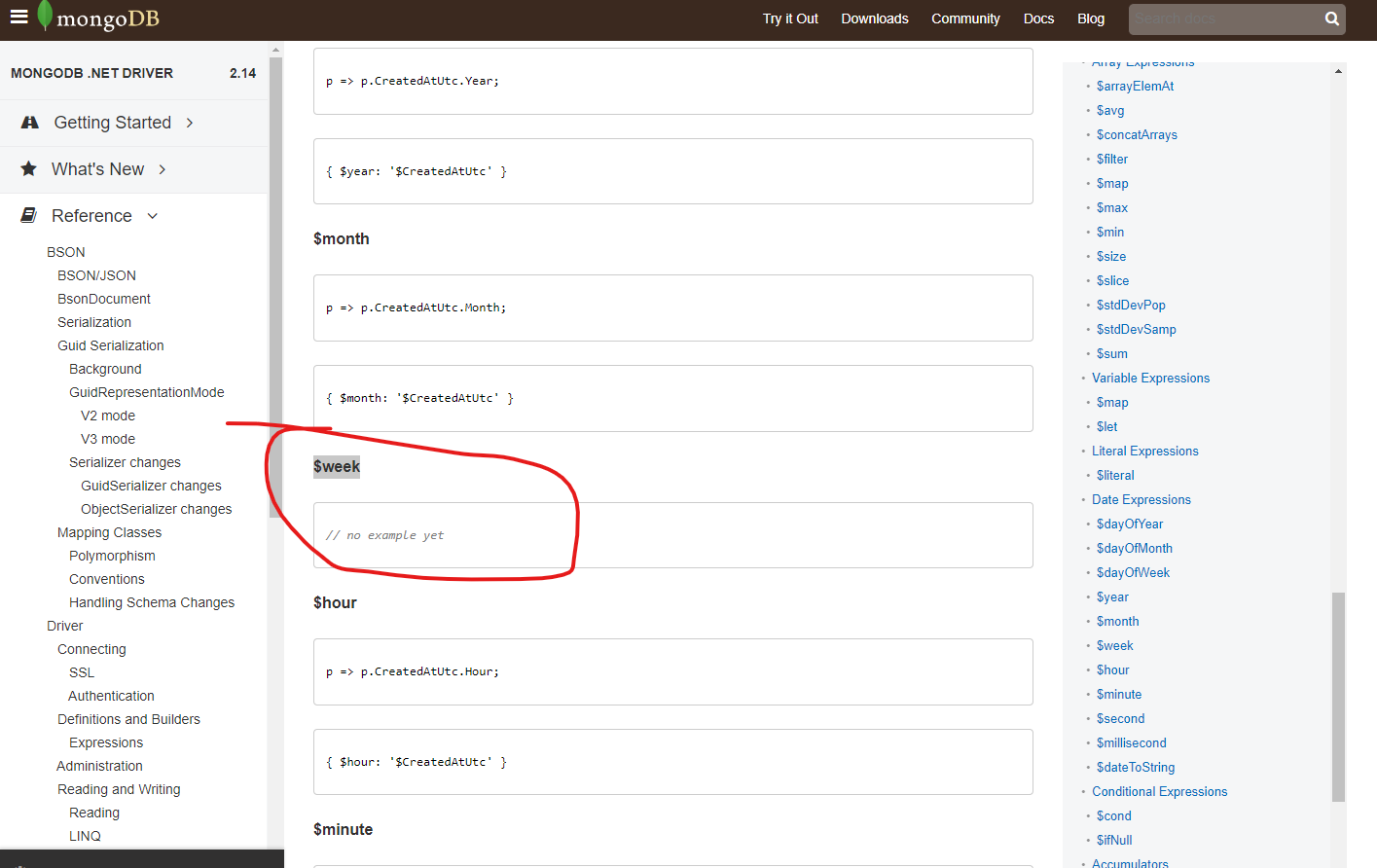Viewport: 1377px width, 868px height.
Task: Expand the Getting Started section
Action: [x=189, y=123]
